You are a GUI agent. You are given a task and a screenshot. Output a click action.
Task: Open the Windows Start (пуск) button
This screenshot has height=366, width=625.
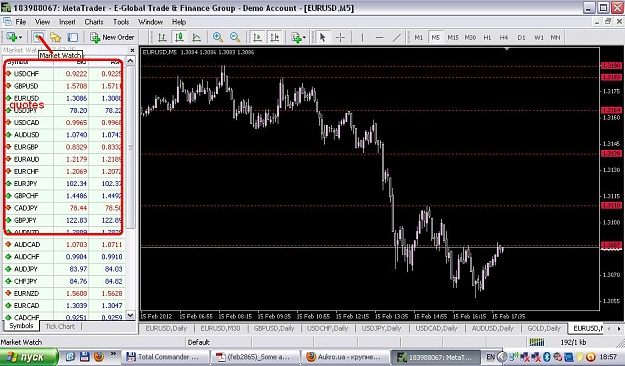coord(29,357)
